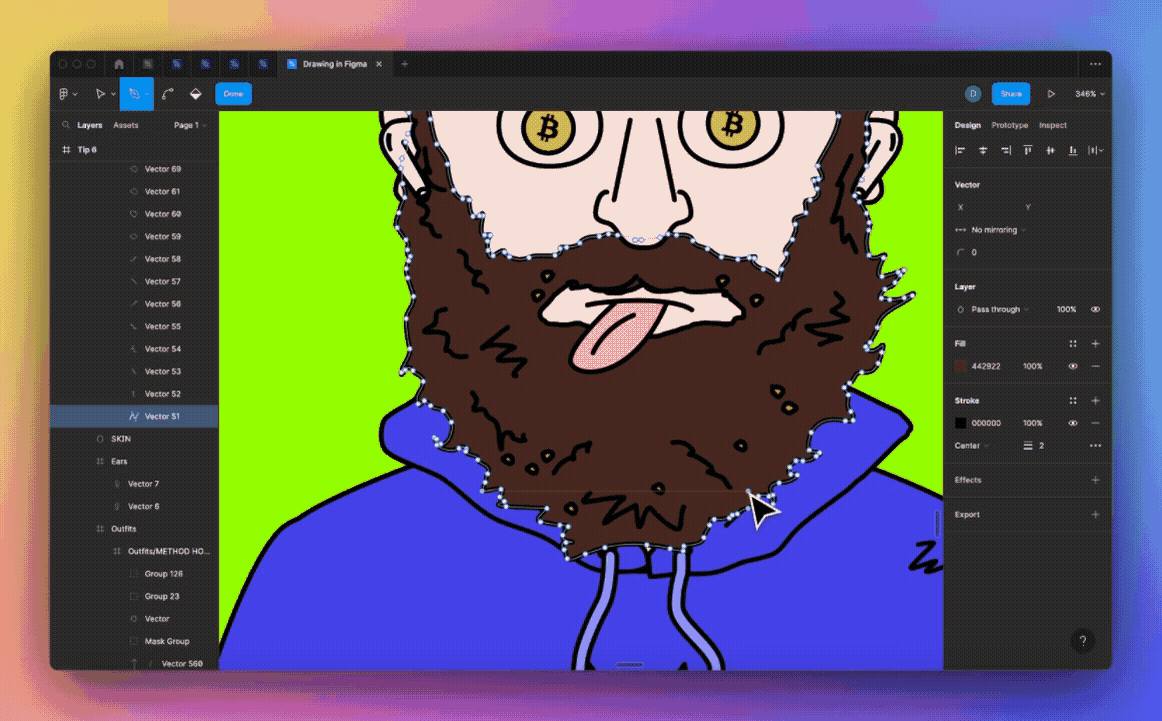Add a new stroke with plus
This screenshot has height=721, width=1162.
pyautogui.click(x=1095, y=401)
